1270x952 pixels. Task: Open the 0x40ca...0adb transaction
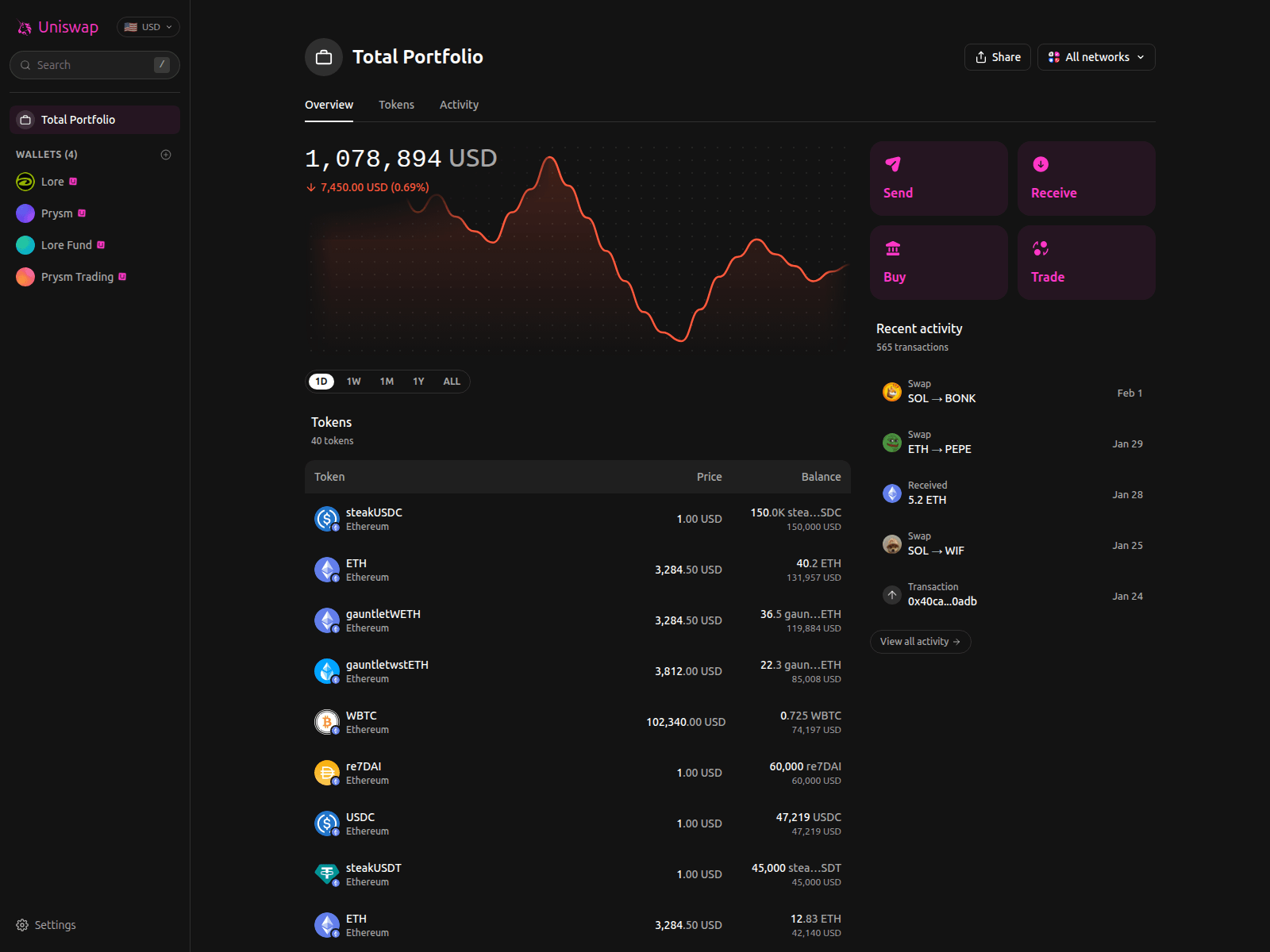(1013, 595)
